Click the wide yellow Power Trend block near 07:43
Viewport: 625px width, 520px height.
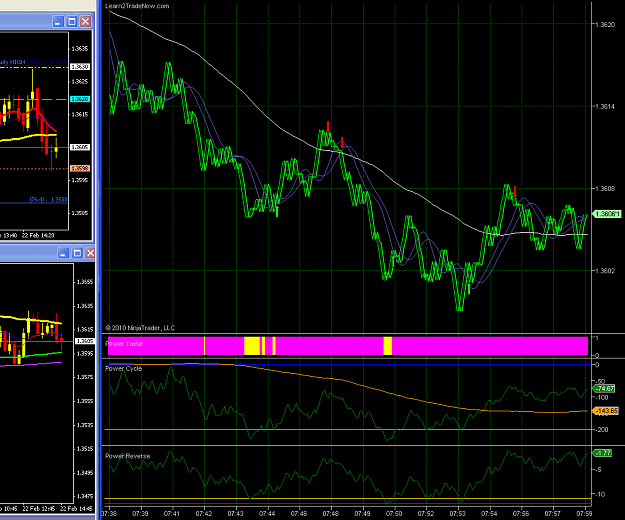(x=252, y=345)
